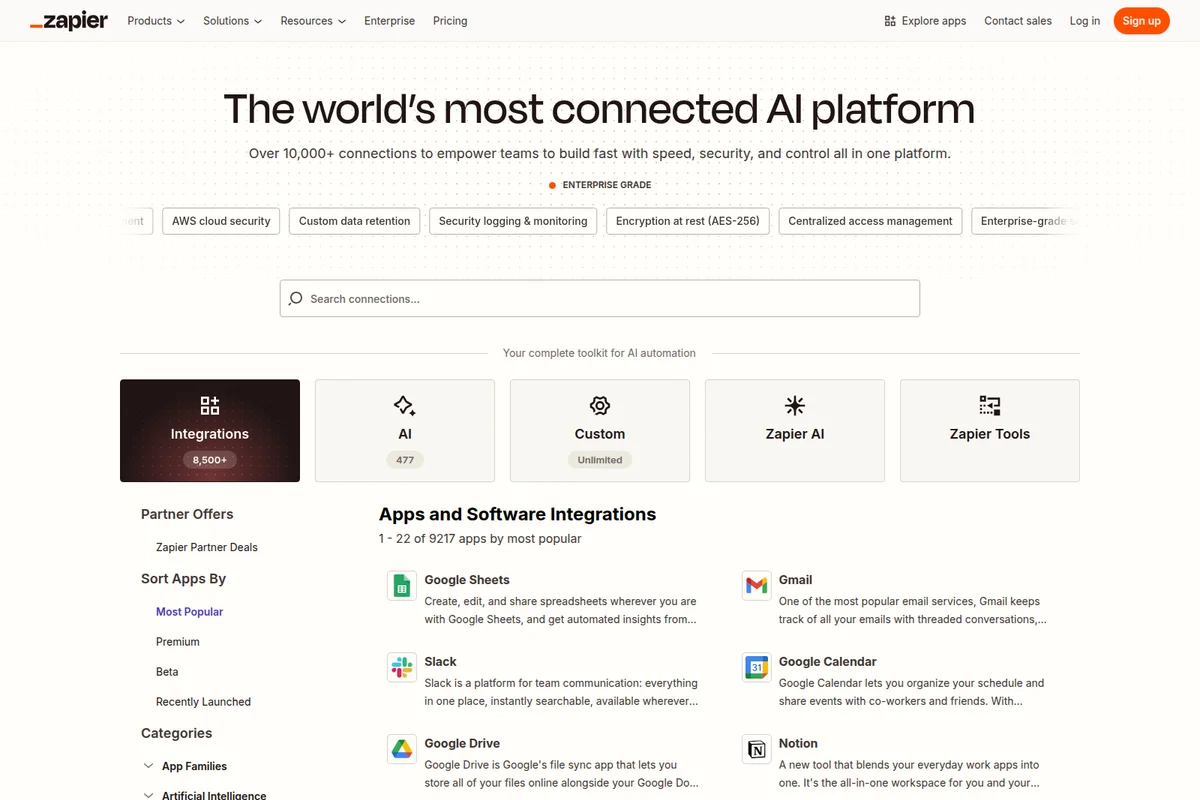This screenshot has width=1200, height=800.
Task: Click the Sign up button
Action: [1141, 20]
